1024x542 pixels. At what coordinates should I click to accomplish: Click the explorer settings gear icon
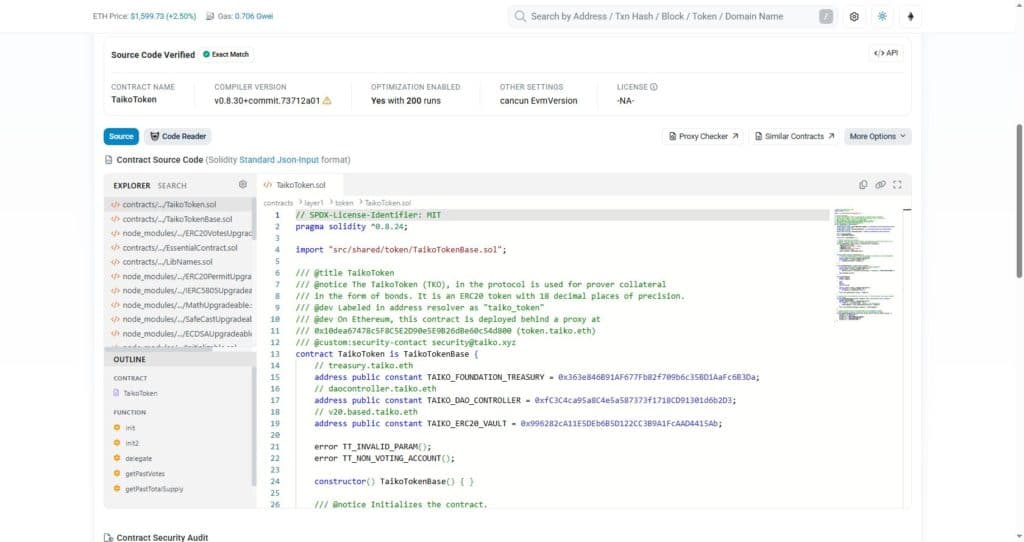click(243, 185)
